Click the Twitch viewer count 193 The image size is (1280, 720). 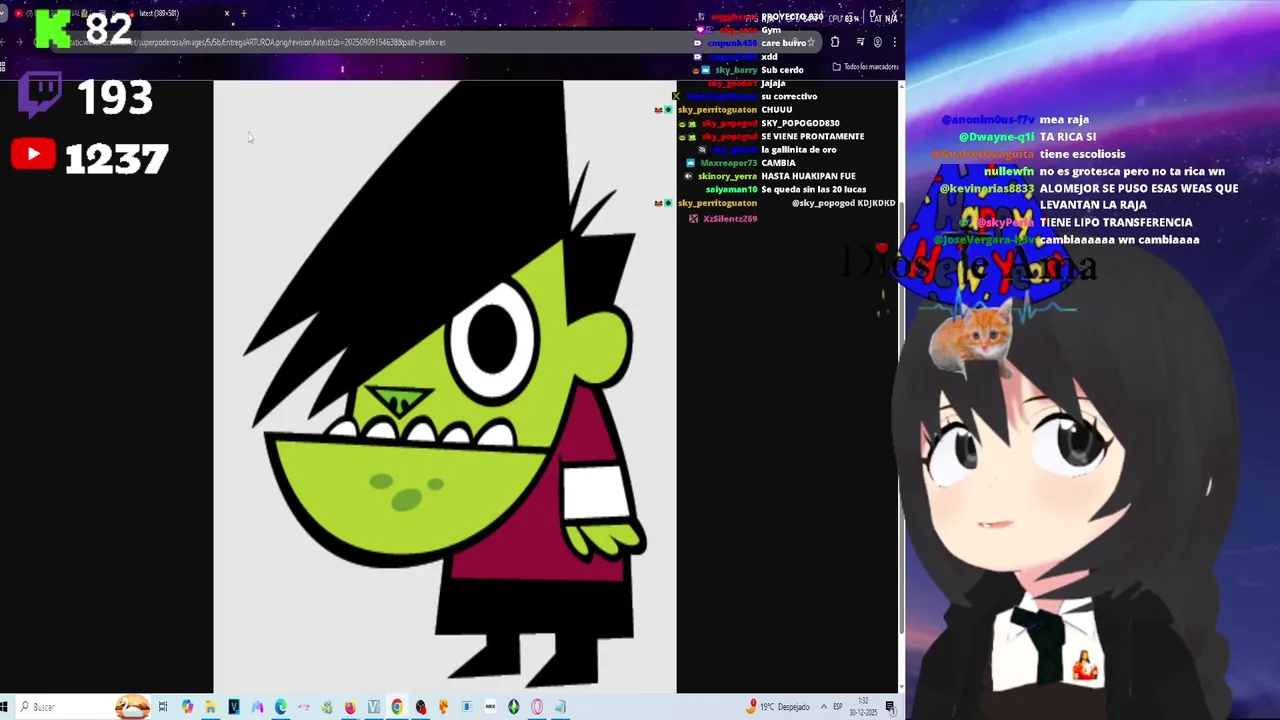114,97
